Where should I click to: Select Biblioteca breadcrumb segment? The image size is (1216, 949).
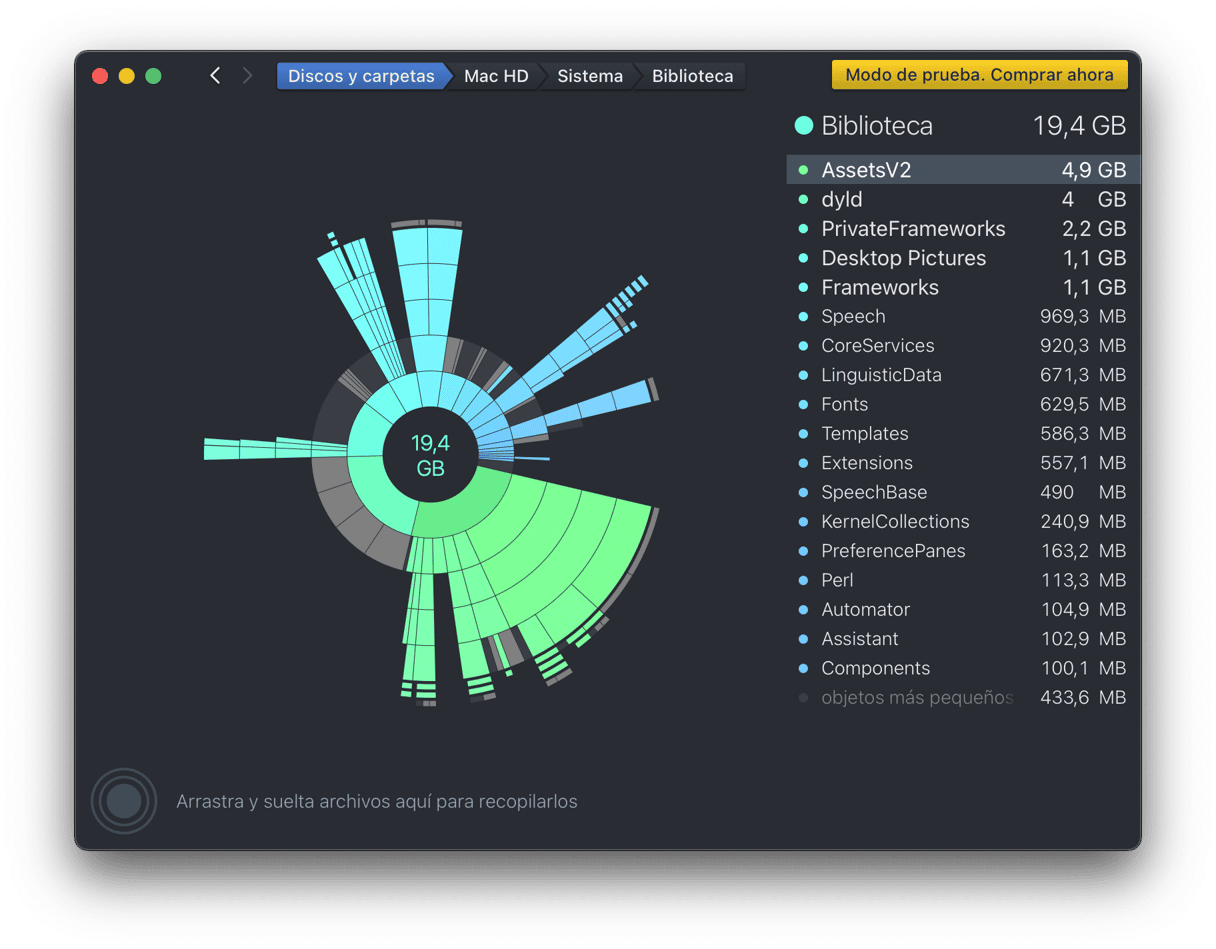coord(692,76)
